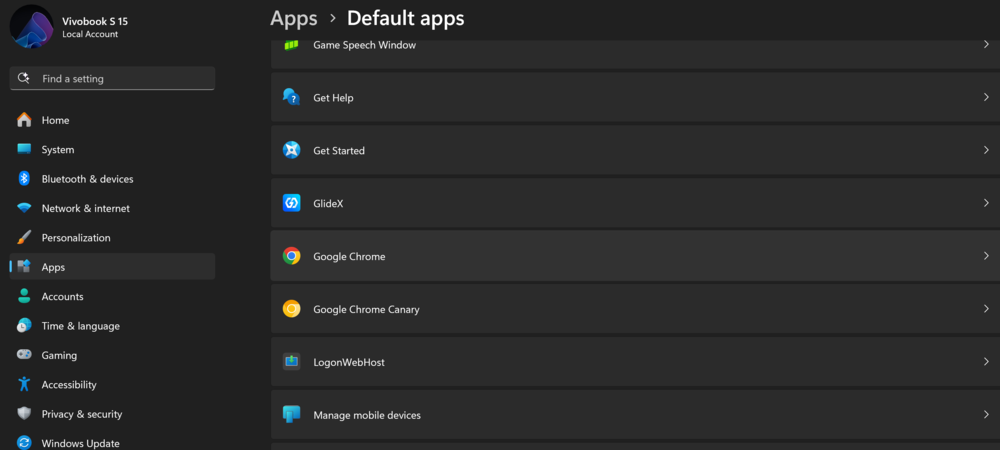Click the Get Started label text
The height and width of the screenshot is (450, 1000).
point(339,150)
